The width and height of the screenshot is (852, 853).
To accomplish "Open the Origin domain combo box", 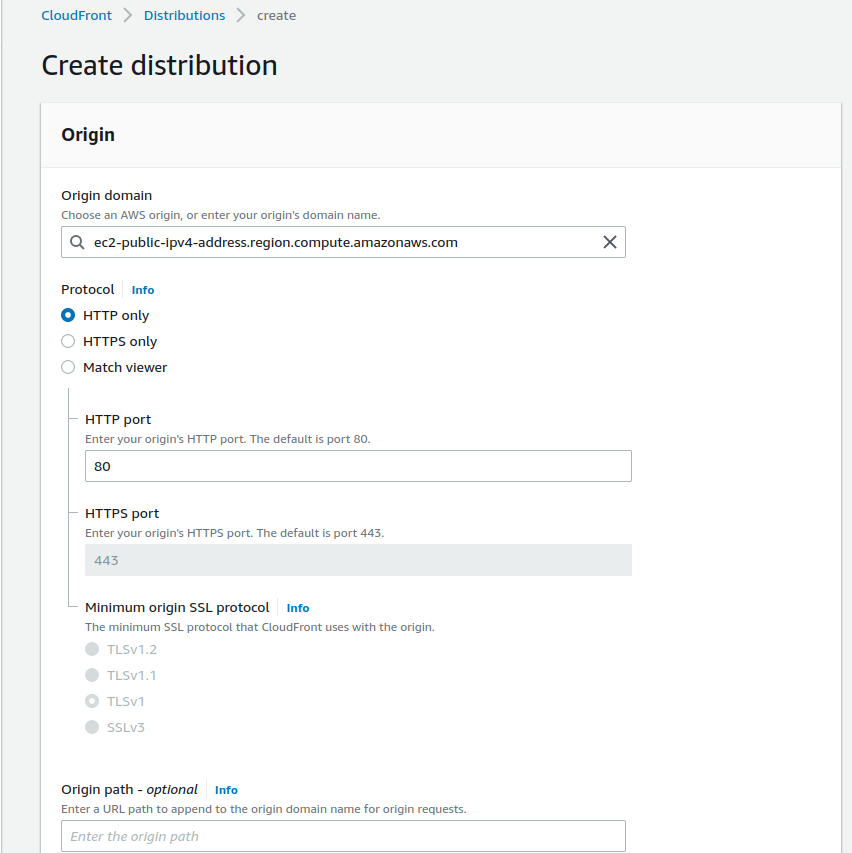I will coord(340,243).
